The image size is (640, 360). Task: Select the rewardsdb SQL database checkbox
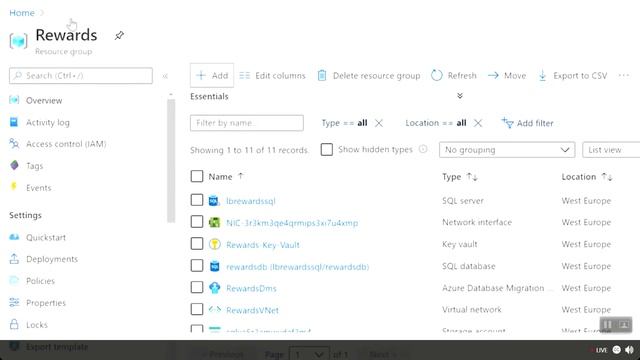coord(197,266)
